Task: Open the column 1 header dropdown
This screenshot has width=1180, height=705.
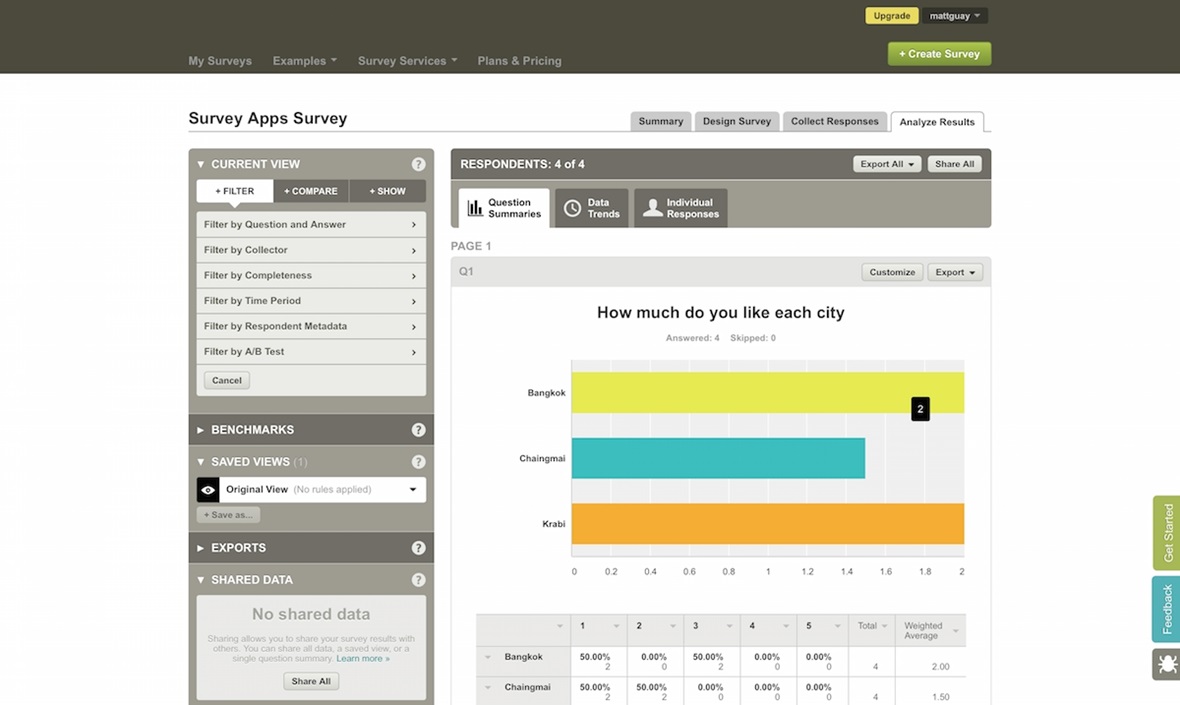Action: pos(616,626)
